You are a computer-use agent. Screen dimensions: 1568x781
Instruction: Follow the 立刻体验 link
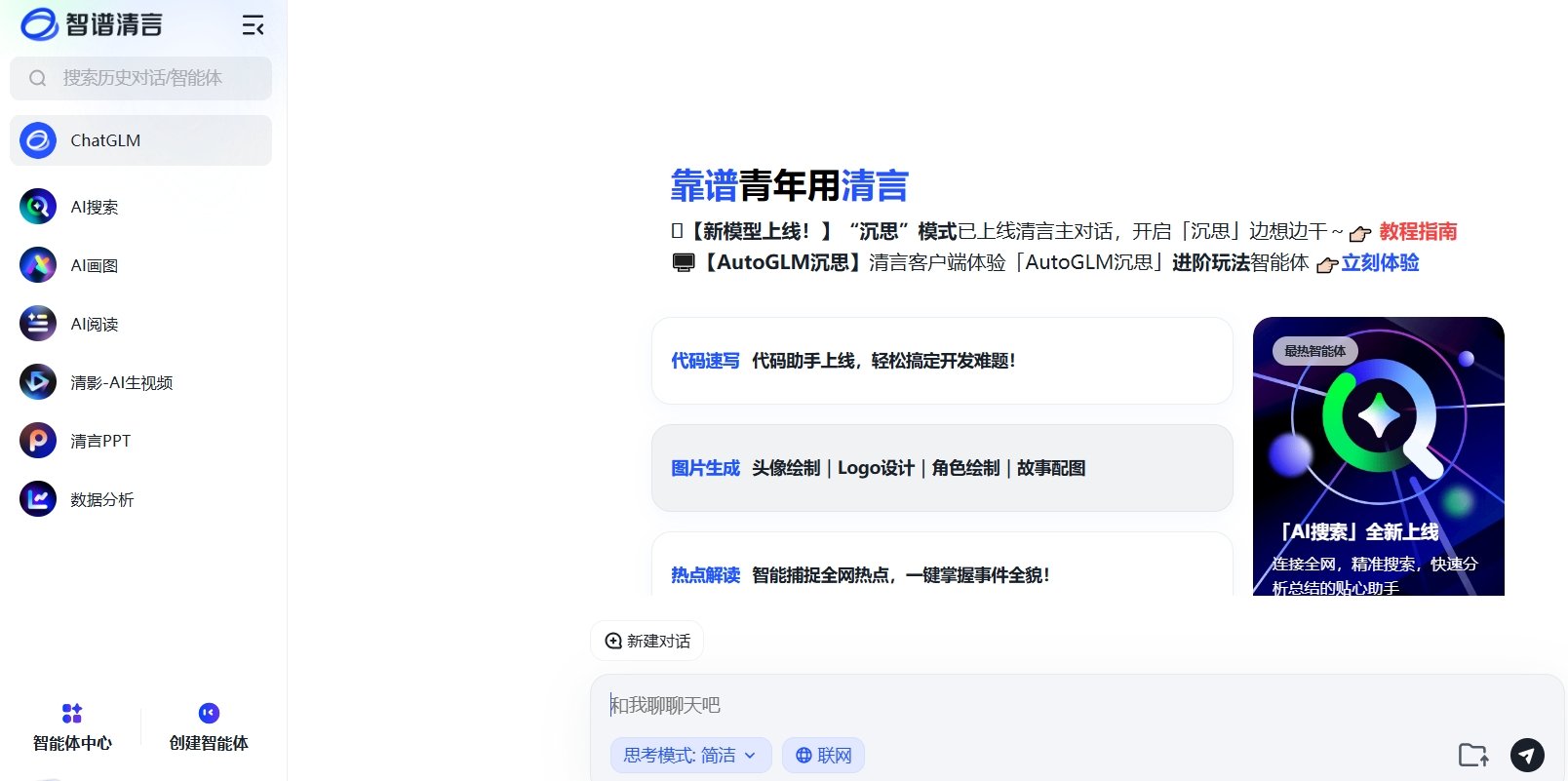(x=1379, y=263)
